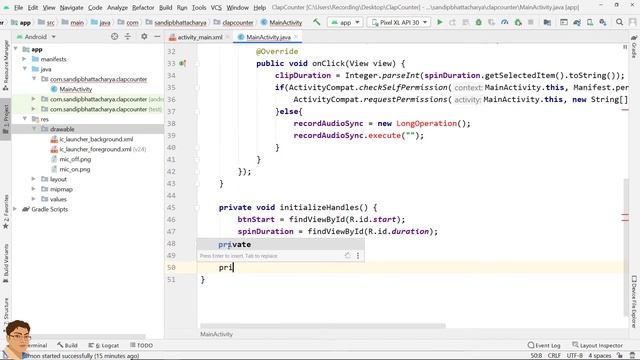Image resolution: width=640 pixels, height=360 pixels.
Task: Select MainActivity in the project tree
Action: pyautogui.click(x=76, y=89)
